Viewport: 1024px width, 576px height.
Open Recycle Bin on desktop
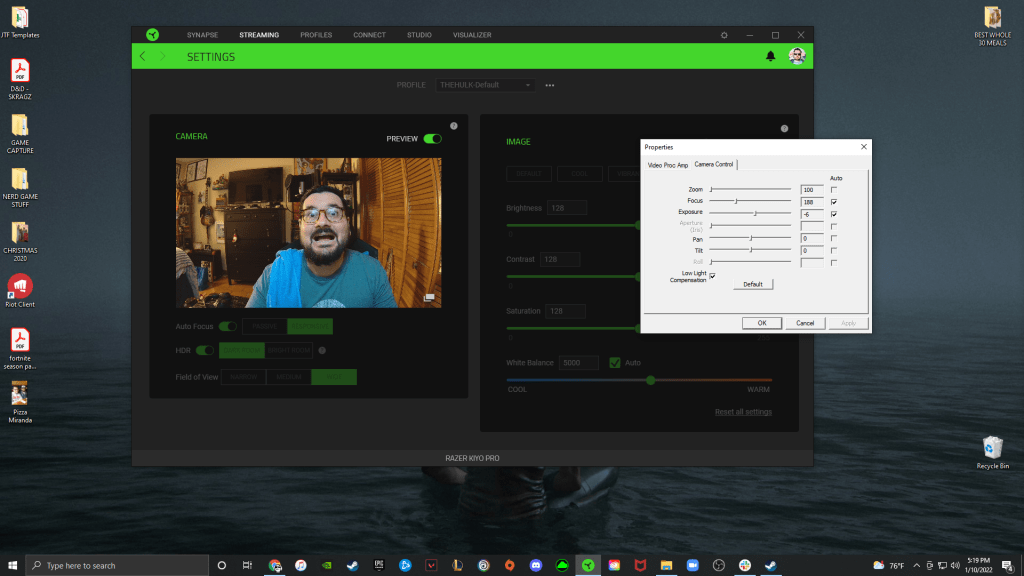click(992, 448)
